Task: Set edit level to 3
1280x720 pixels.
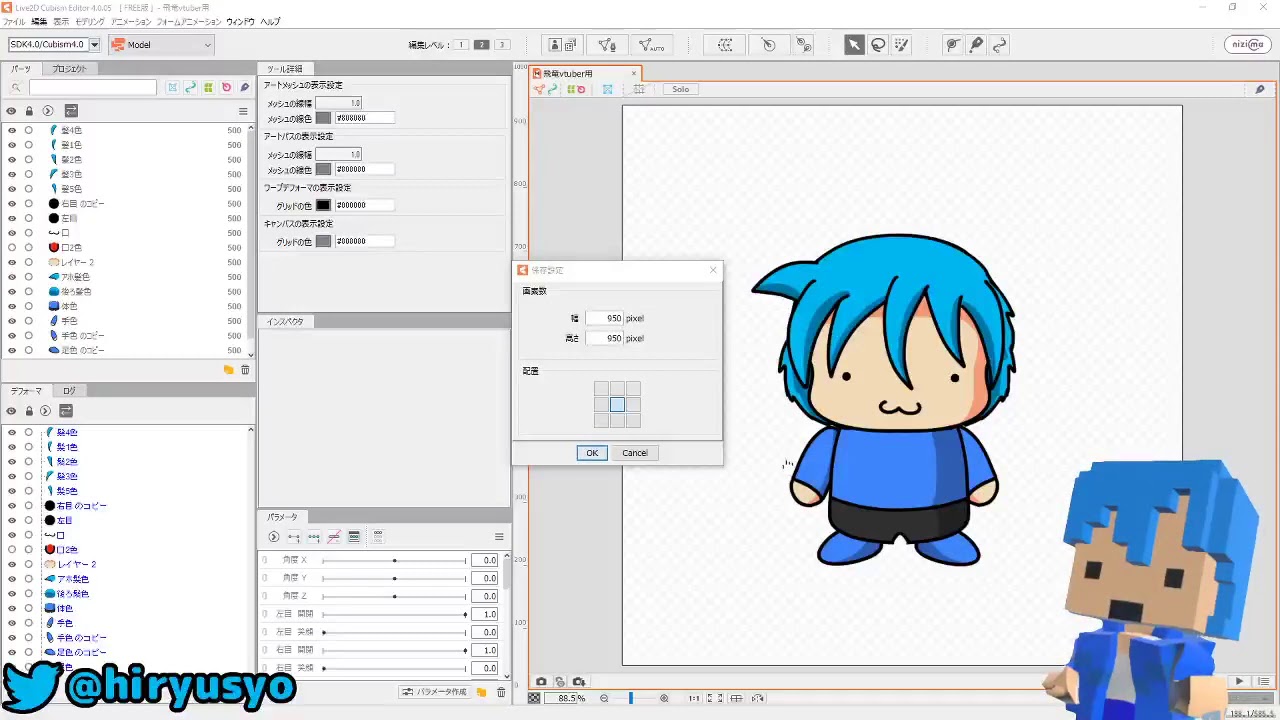Action: click(x=502, y=45)
